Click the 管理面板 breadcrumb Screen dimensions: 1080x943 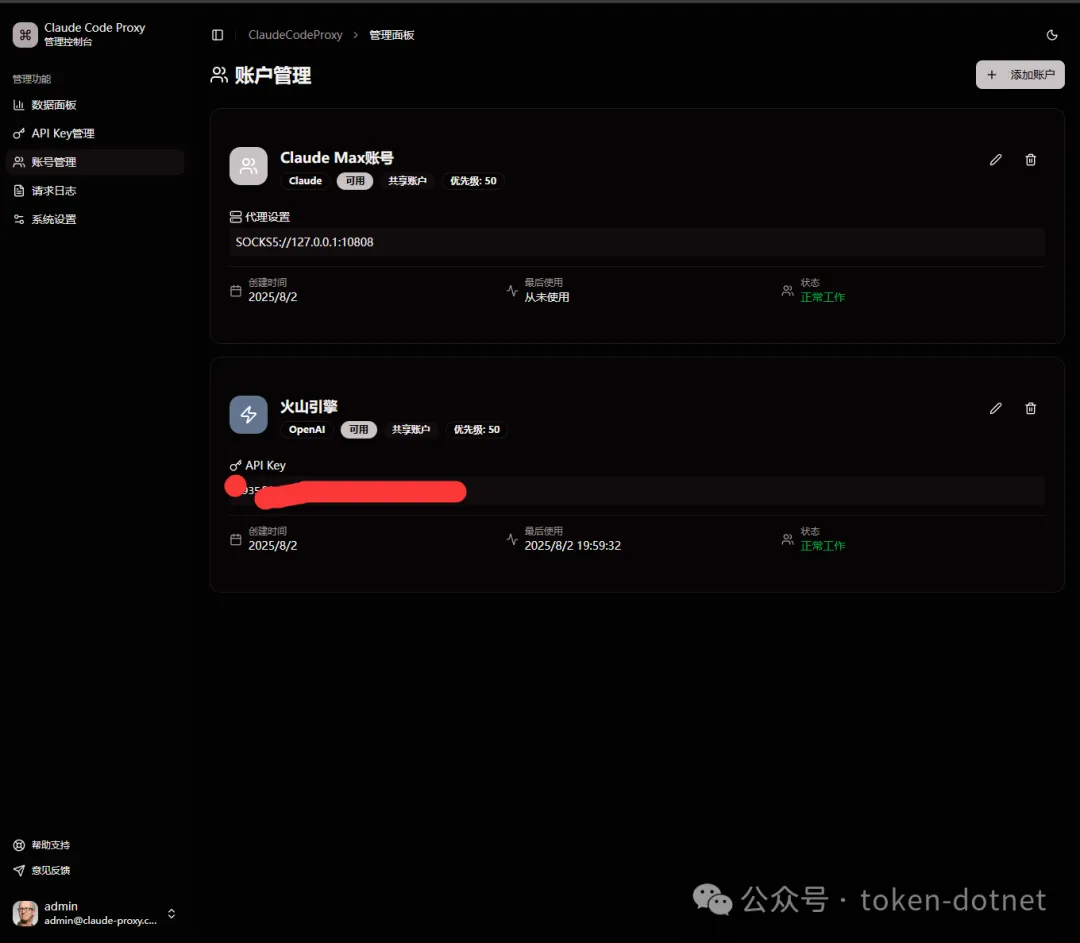pyautogui.click(x=392, y=35)
